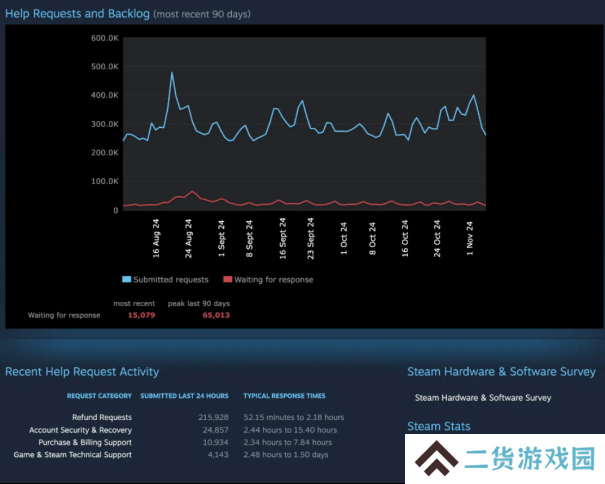Click the REQUEST CATEGORY column header
This screenshot has width=605, height=484.
tap(99, 396)
